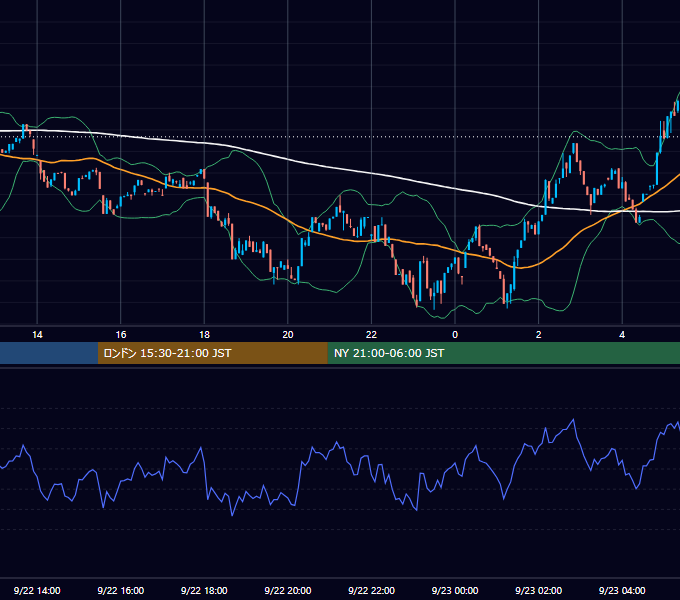Click the 22 hour axis label
This screenshot has width=680, height=600.
pyautogui.click(x=371, y=335)
